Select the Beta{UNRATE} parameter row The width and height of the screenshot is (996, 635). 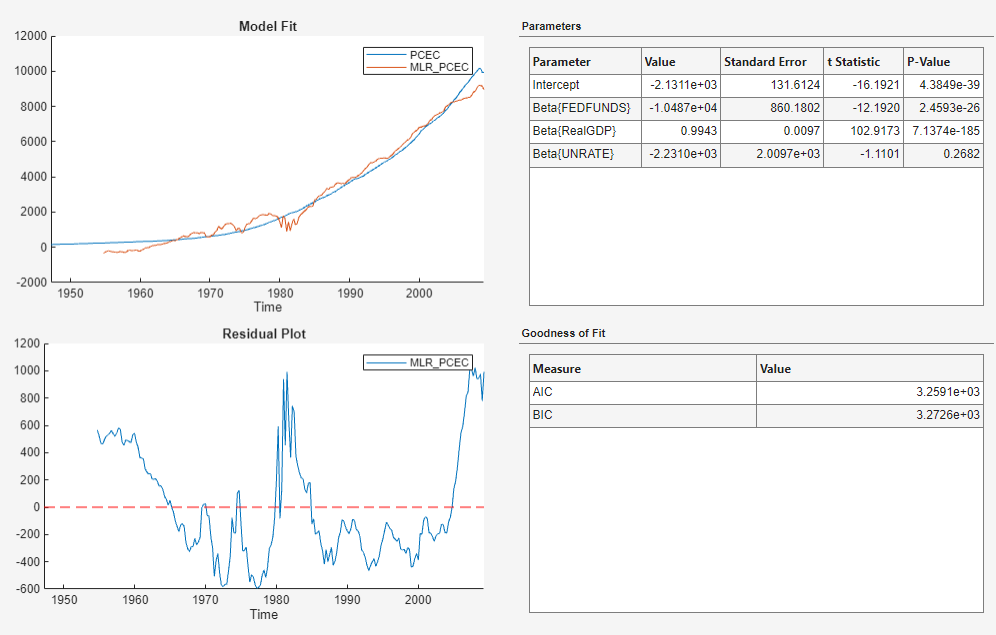(575, 154)
